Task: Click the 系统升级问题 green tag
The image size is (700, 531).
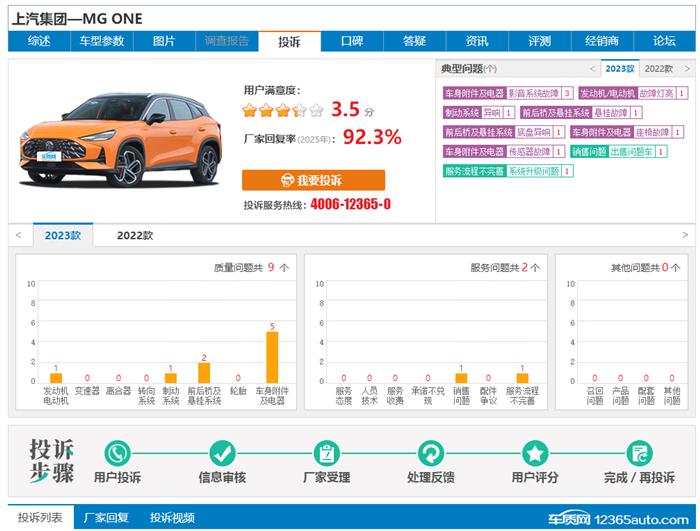Action: 508,171
